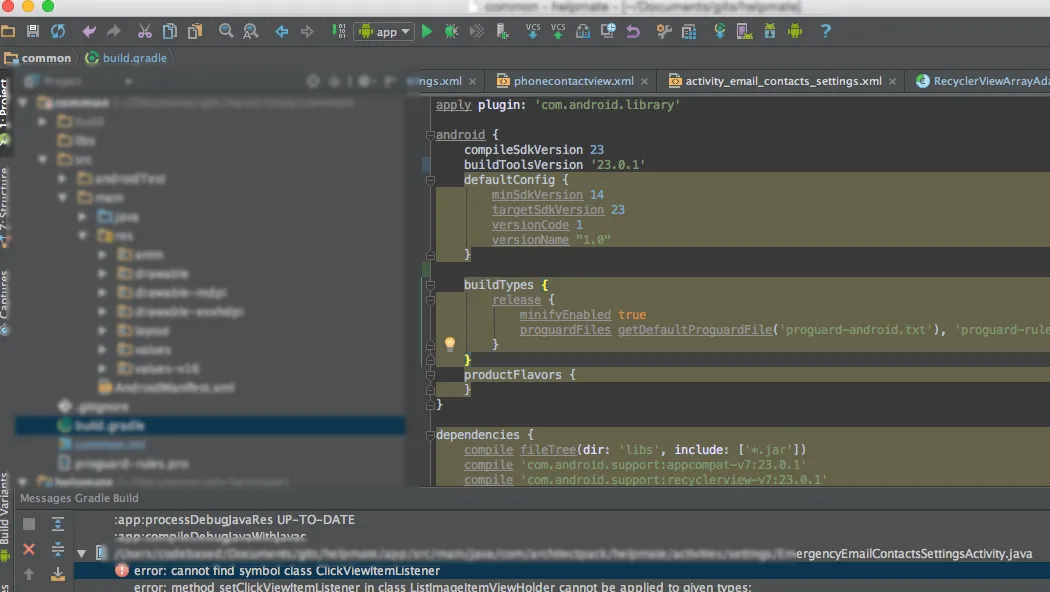Click the Undo arrow in the toolbar

[x=90, y=32]
